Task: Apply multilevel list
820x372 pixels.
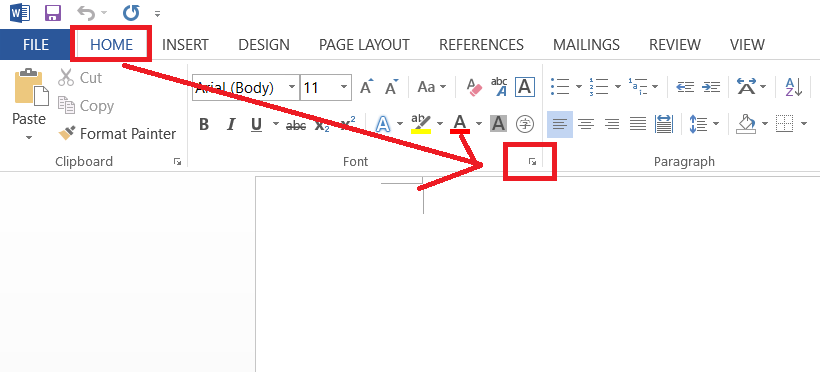Action: pyautogui.click(x=638, y=86)
